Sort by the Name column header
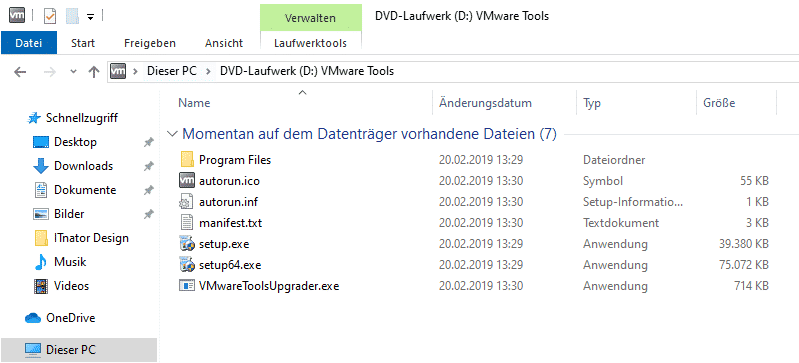This screenshot has height=363, width=799. click(194, 103)
